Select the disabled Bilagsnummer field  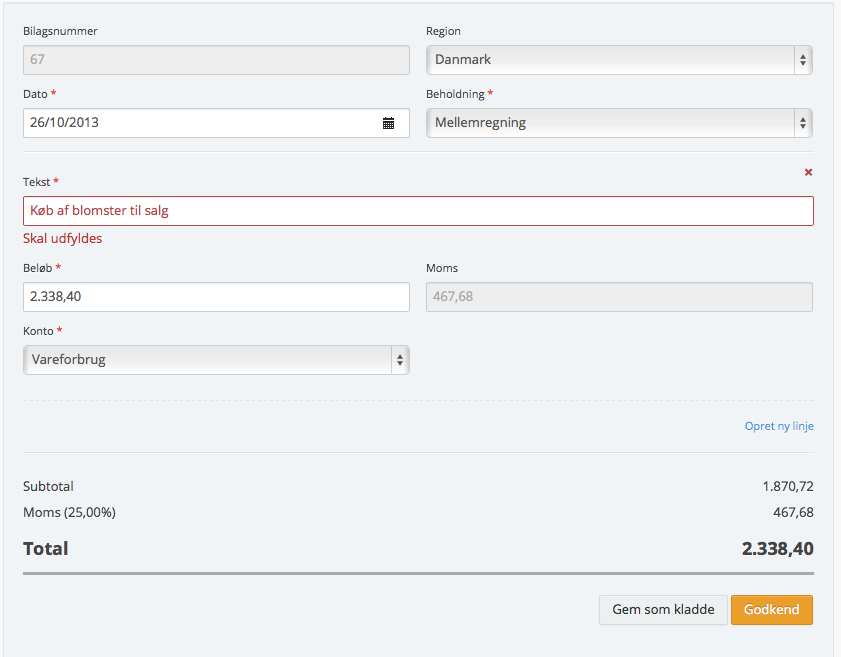(216, 60)
